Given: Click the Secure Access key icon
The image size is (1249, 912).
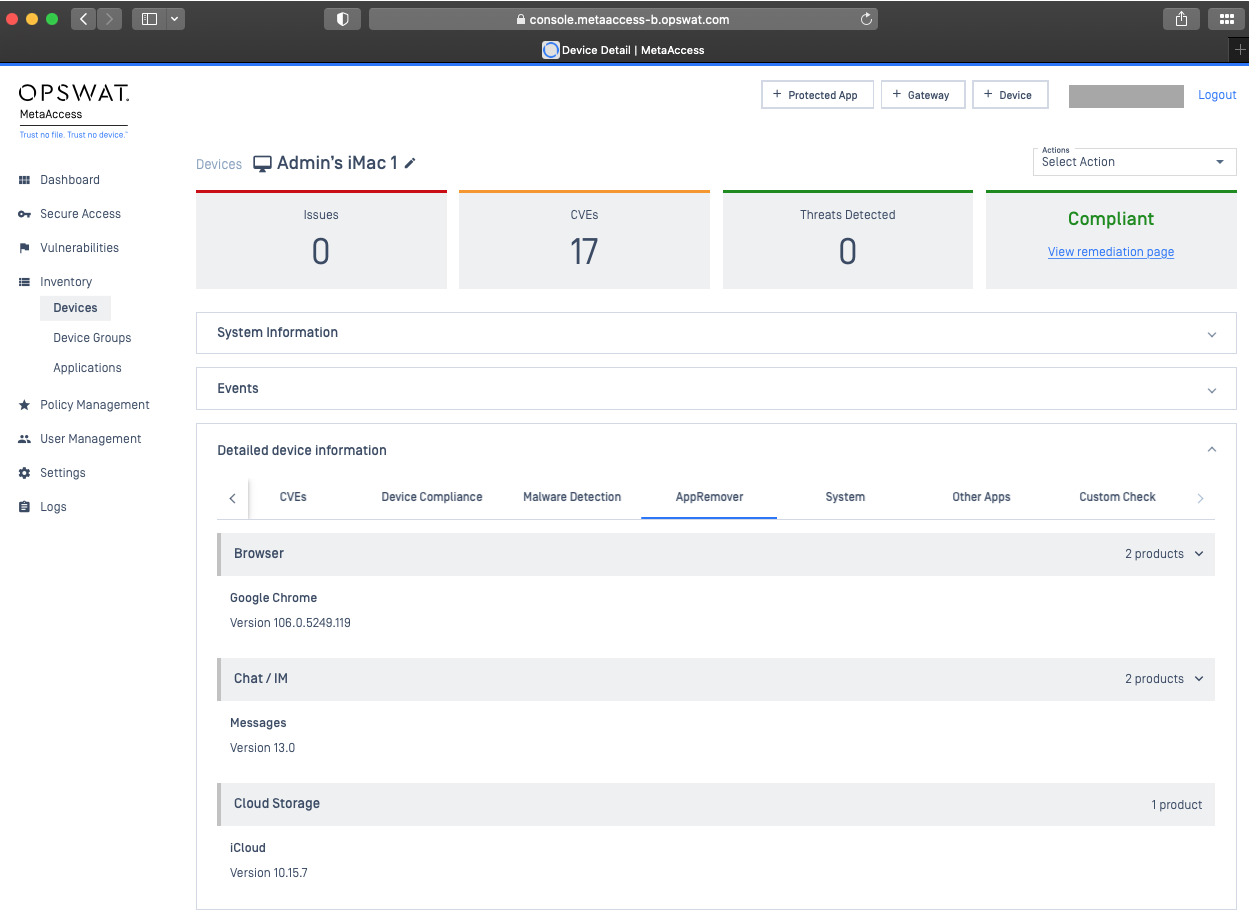Looking at the screenshot, I should click(25, 214).
